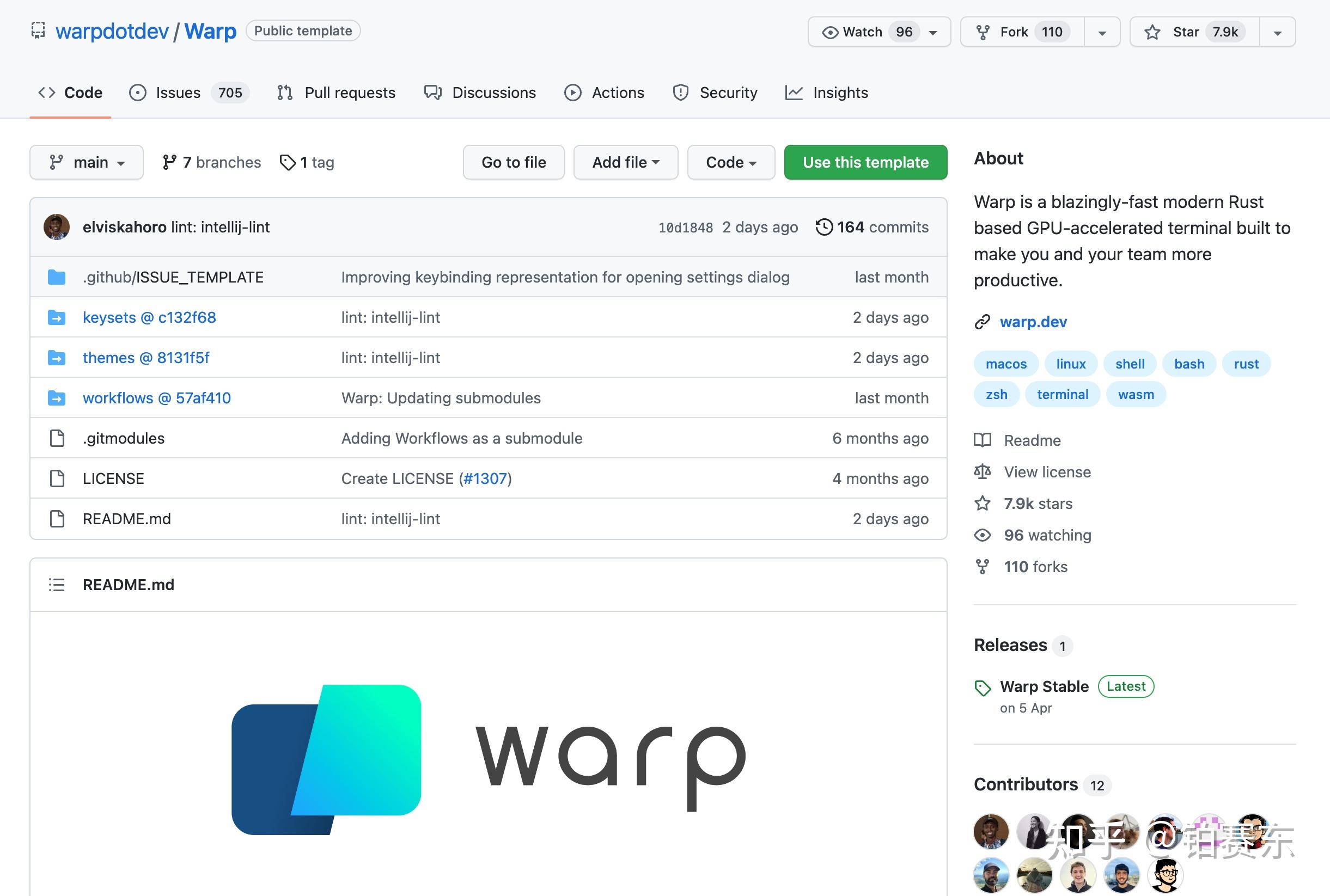Viewport: 1330px width, 896px height.
Task: Click the Use this template button
Action: [x=865, y=162]
